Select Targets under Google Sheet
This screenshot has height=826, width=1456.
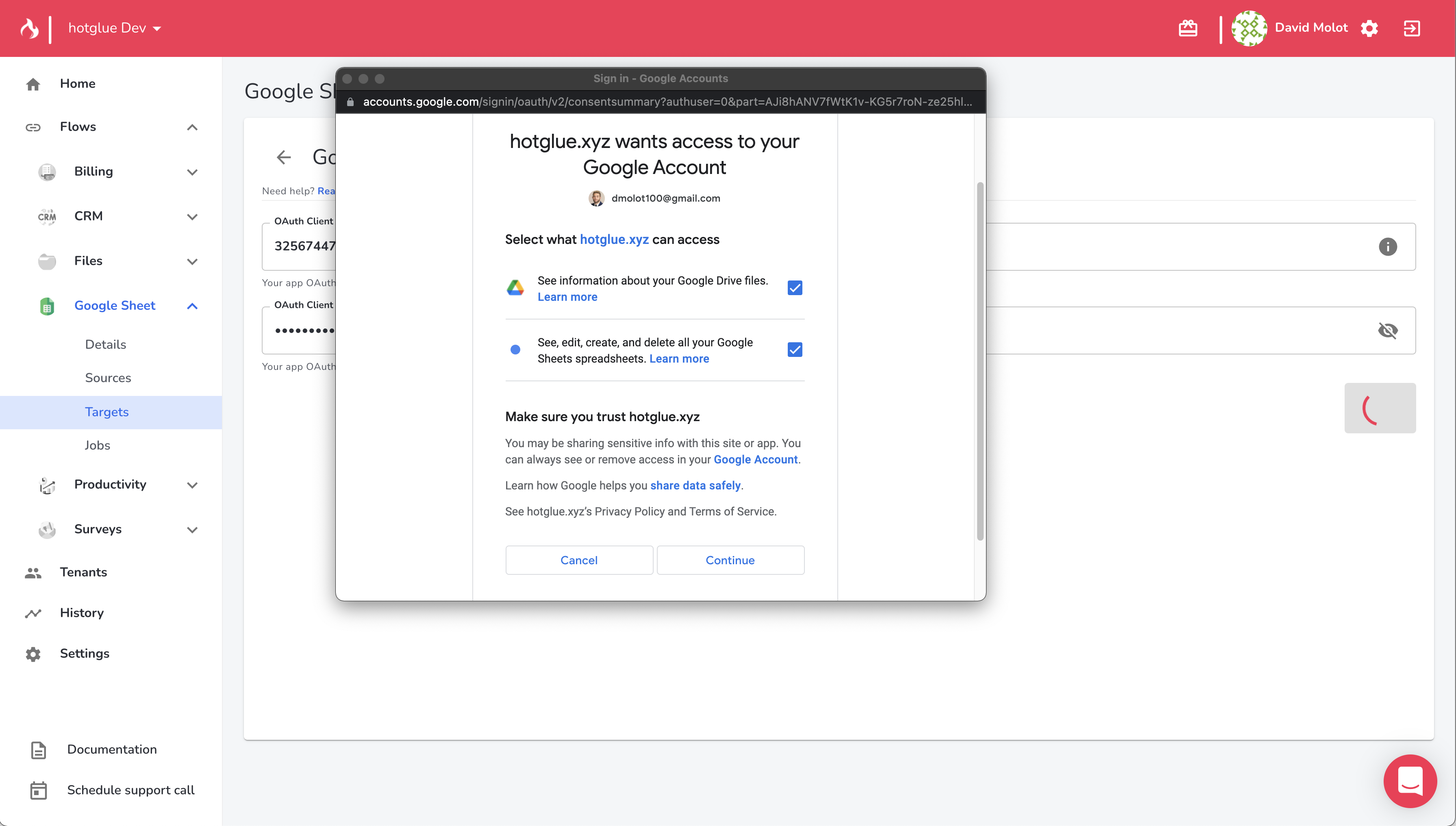pyautogui.click(x=111, y=413)
